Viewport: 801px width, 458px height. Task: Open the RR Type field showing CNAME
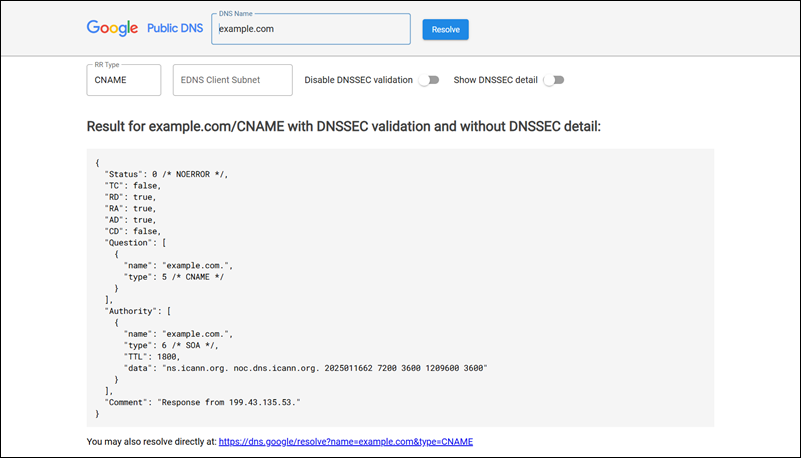pyautogui.click(x=124, y=80)
